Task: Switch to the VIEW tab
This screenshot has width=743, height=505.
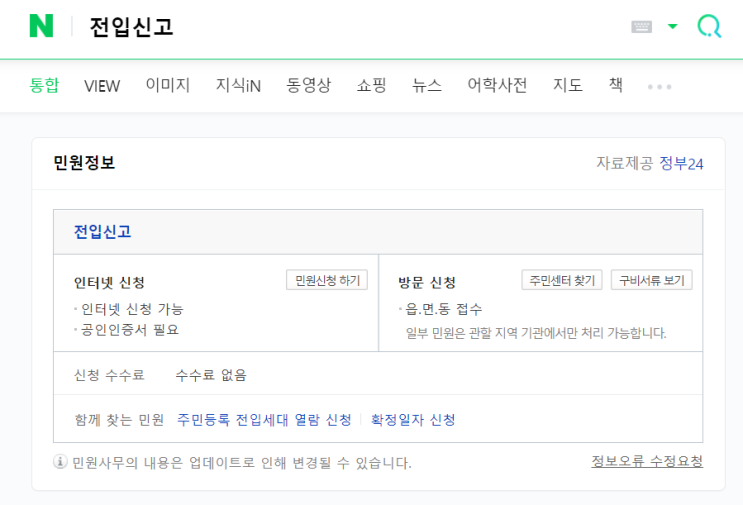Action: (x=102, y=86)
